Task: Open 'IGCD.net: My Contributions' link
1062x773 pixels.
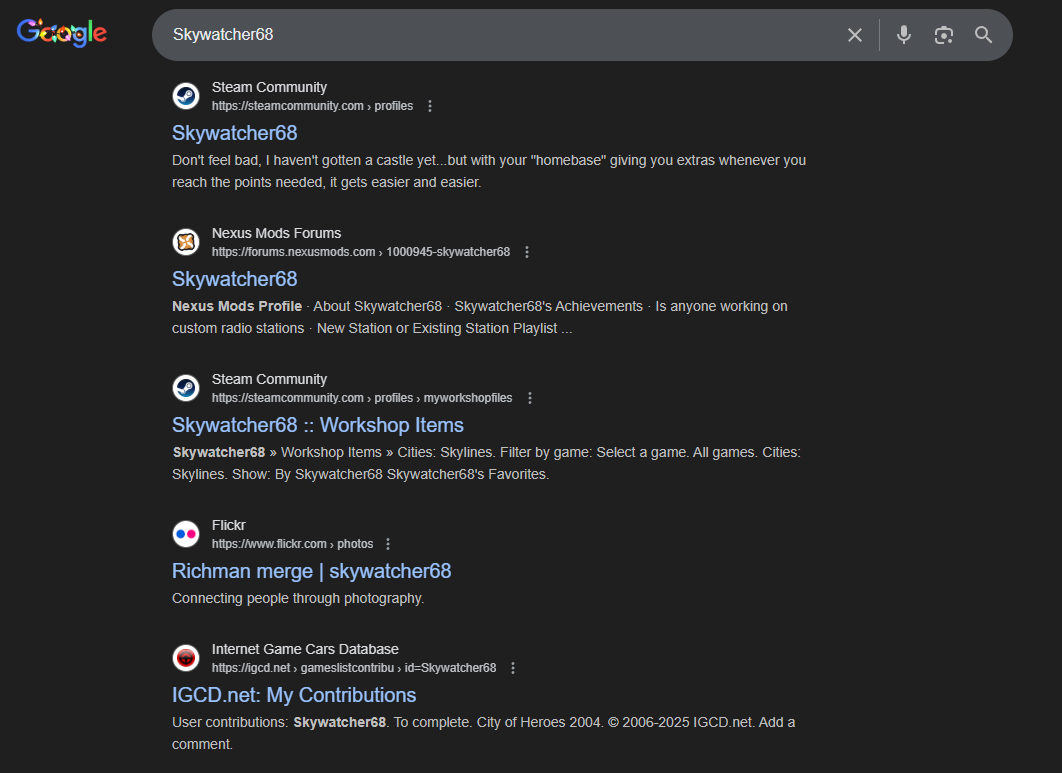Action: click(294, 695)
